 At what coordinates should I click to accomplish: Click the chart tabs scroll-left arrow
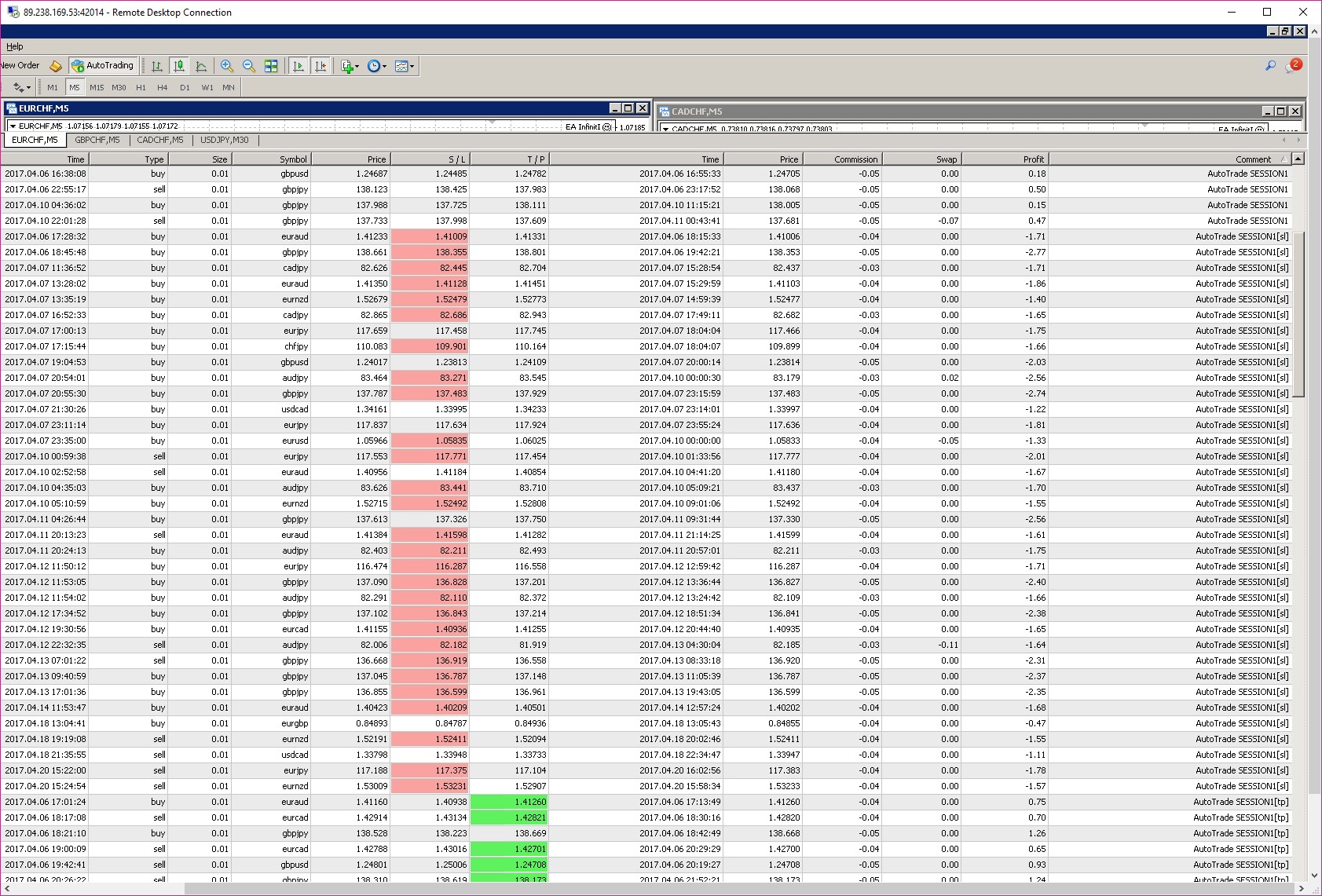(1284, 141)
